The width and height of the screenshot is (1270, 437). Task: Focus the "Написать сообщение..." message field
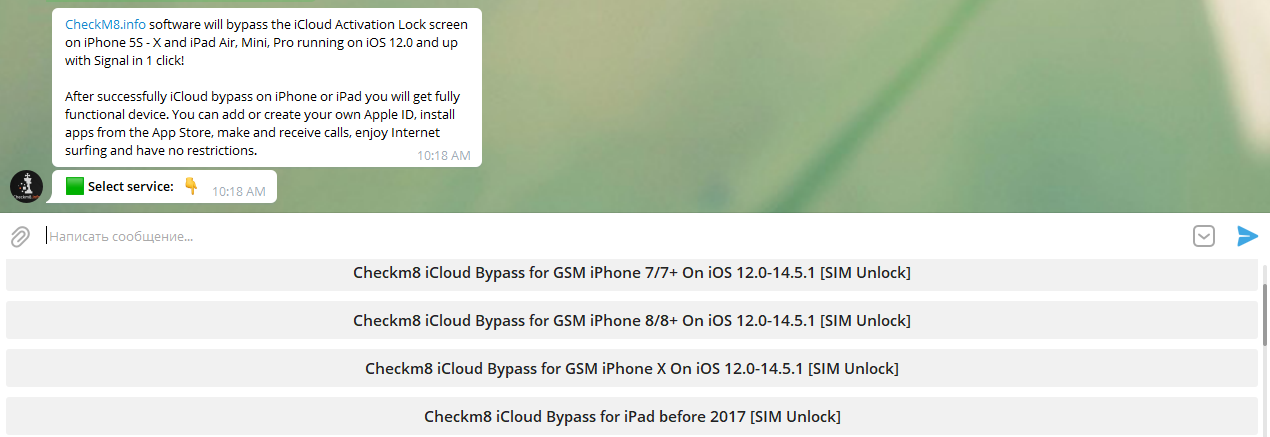click(610, 237)
